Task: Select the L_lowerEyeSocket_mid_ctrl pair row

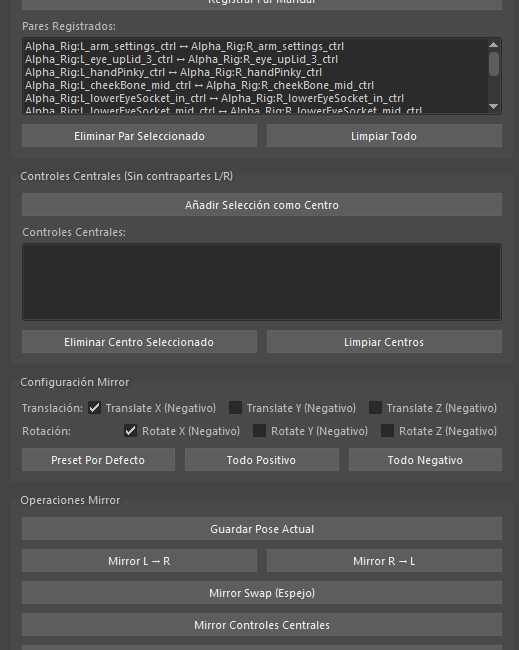Action: point(256,109)
